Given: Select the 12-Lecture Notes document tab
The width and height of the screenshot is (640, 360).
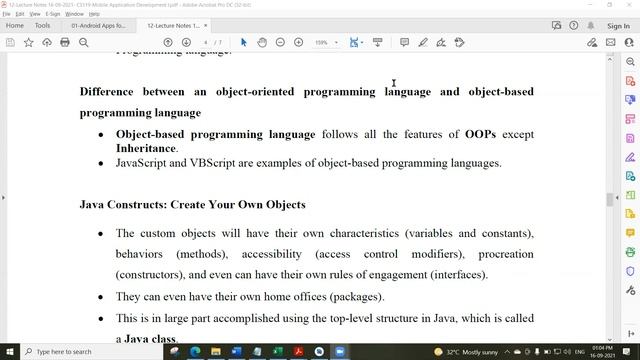Looking at the screenshot, I should [x=173, y=25].
